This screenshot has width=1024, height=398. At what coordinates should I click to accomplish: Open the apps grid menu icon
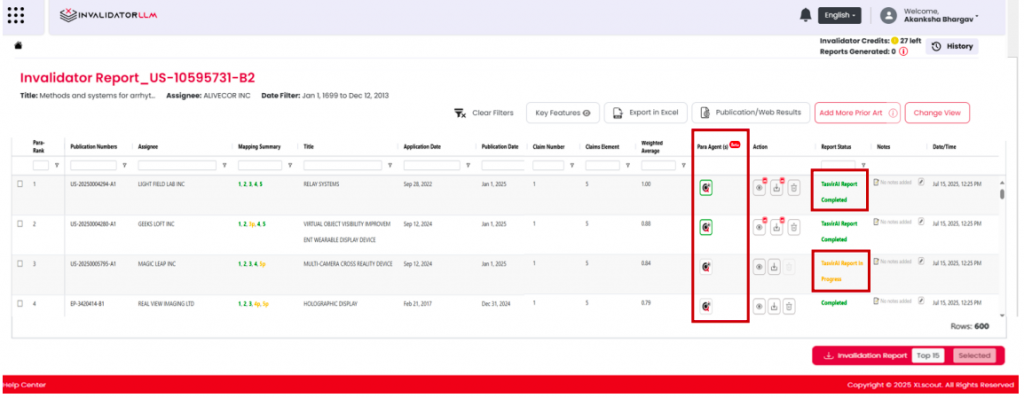point(16,14)
